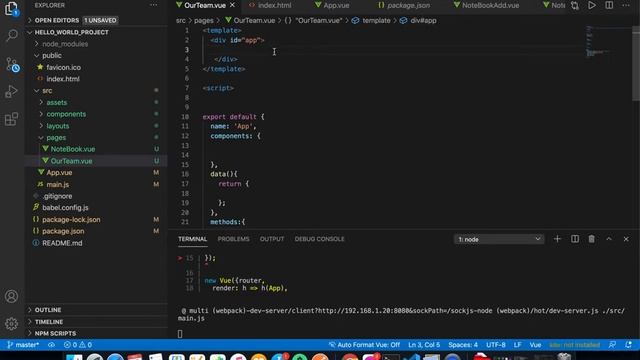Maximize the terminal panel size
This screenshot has height=360, width=640.
pyautogui.click(x=609, y=239)
